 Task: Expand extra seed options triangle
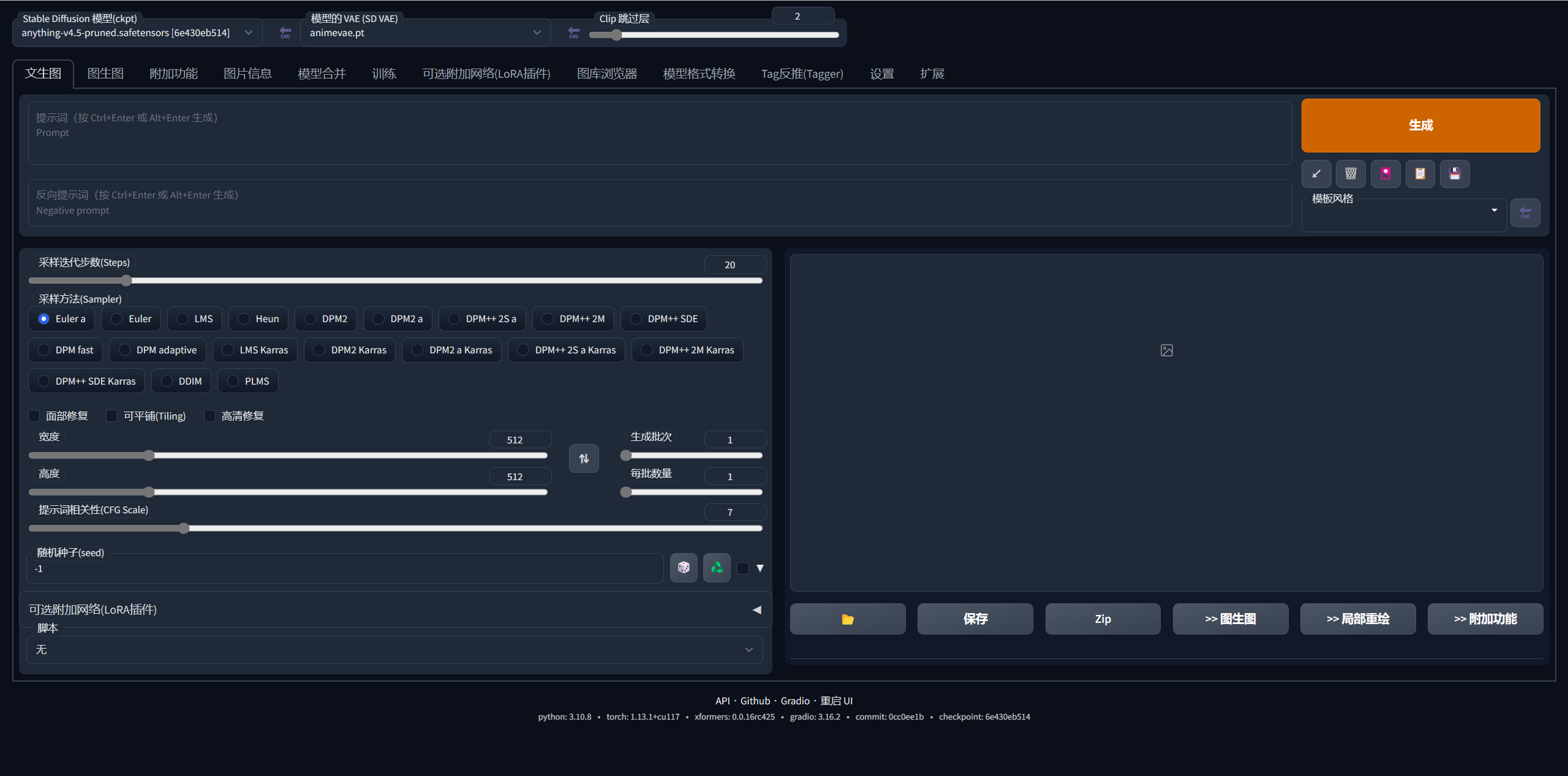[760, 568]
